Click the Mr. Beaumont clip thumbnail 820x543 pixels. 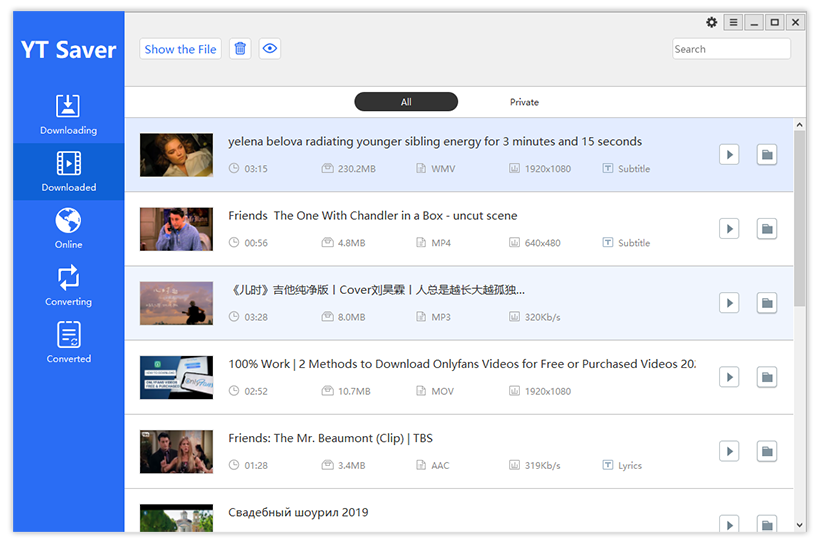pyautogui.click(x=176, y=452)
